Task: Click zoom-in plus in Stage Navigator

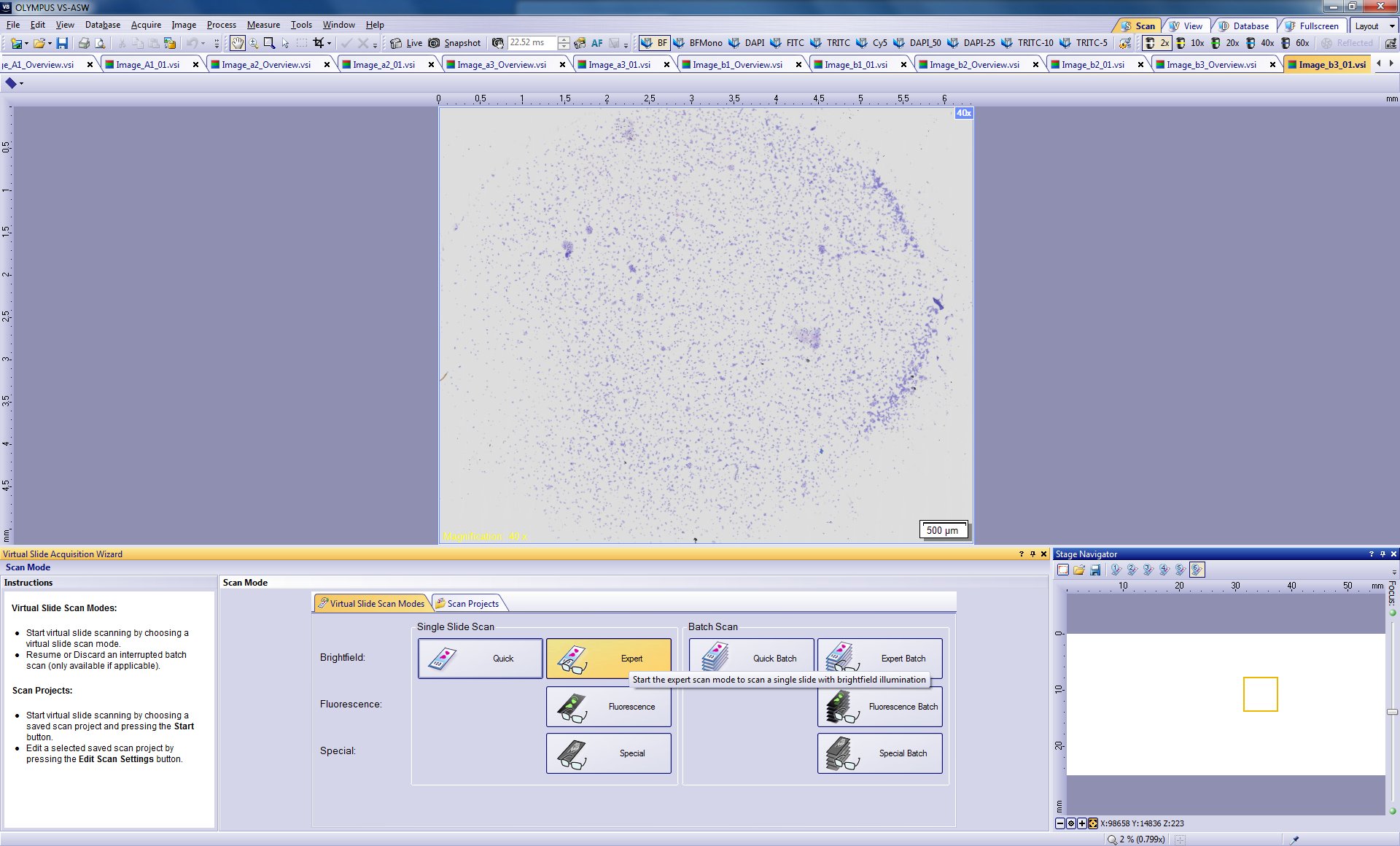Action: (x=1081, y=823)
